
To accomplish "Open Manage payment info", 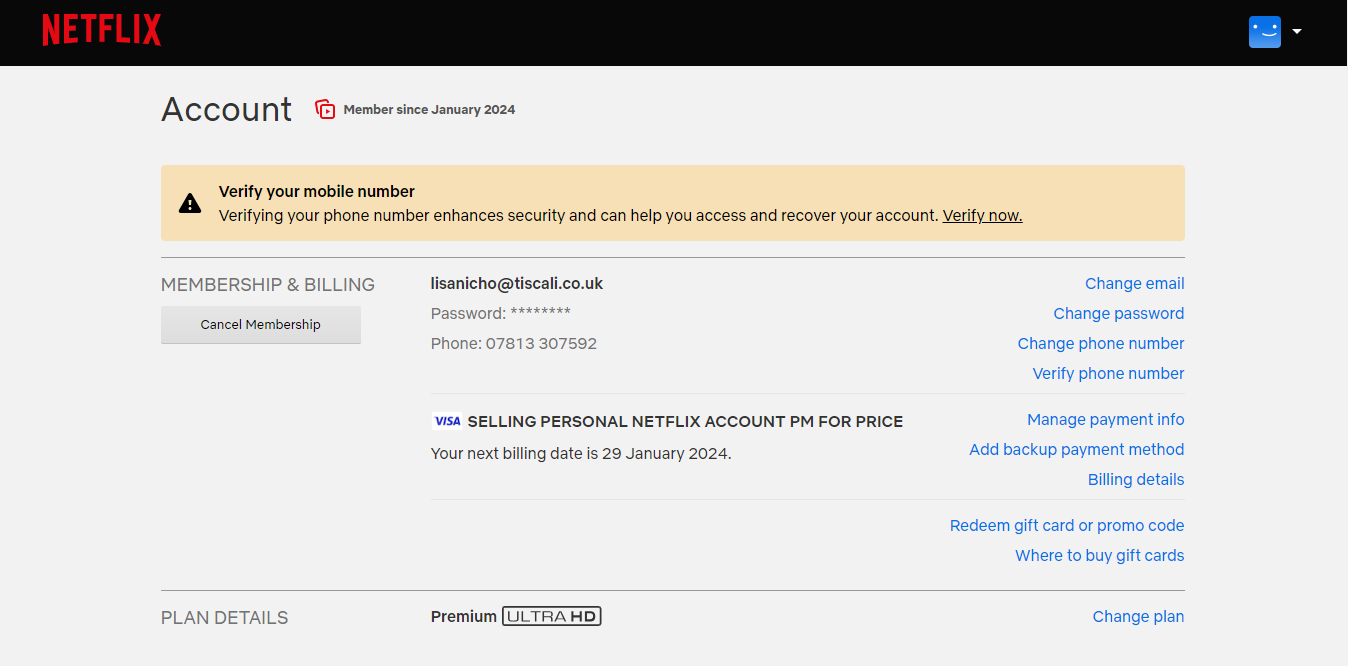I will 1106,420.
